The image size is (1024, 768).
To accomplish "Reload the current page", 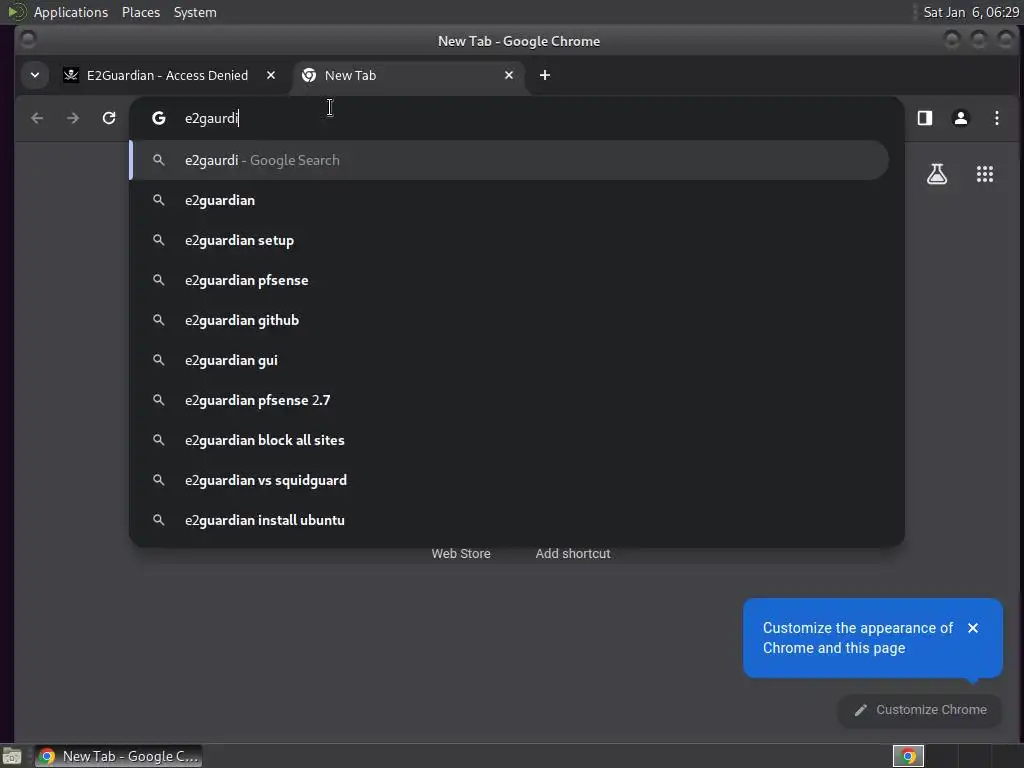I will (109, 118).
